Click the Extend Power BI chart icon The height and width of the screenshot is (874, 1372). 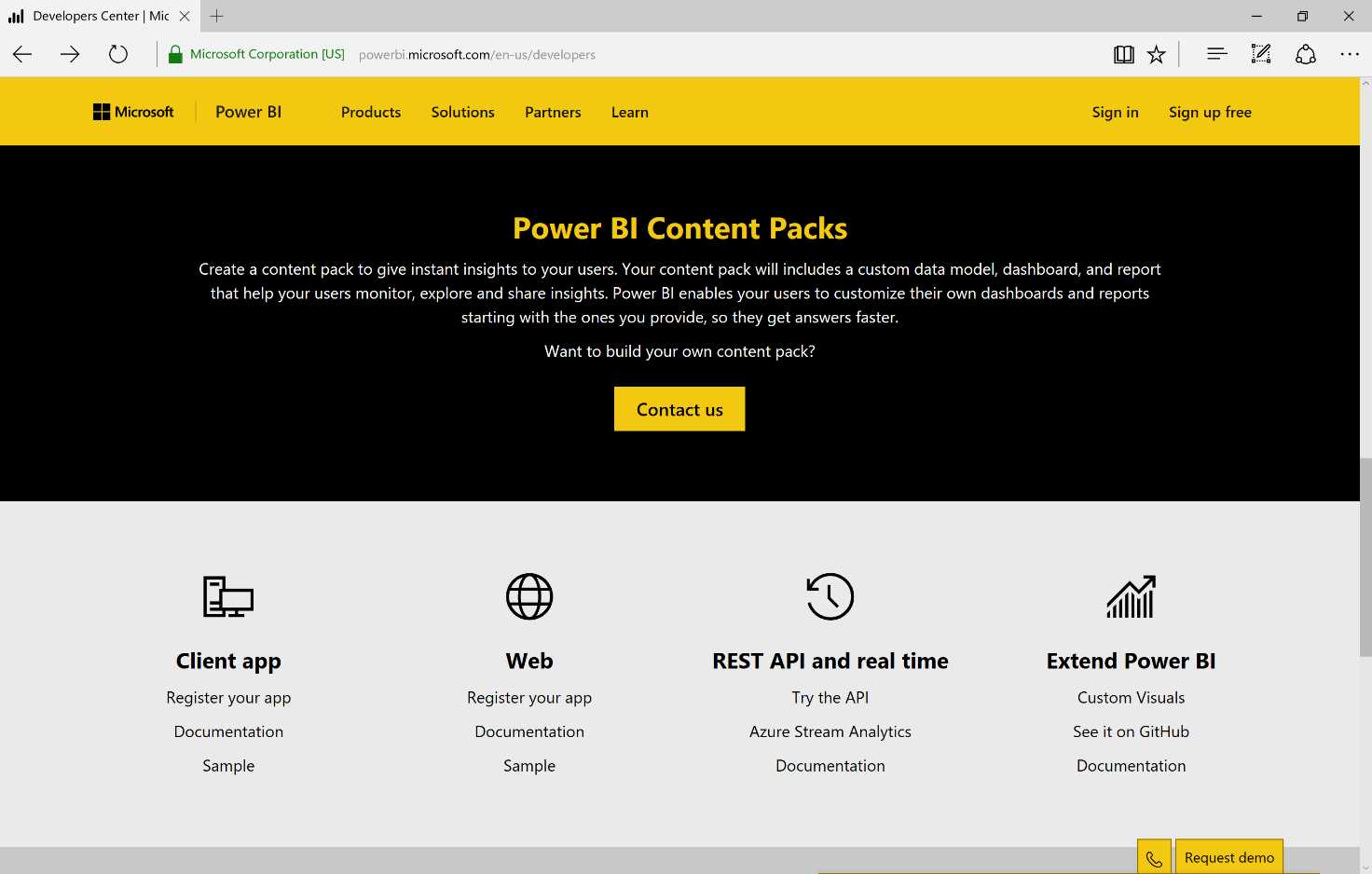[1131, 596]
